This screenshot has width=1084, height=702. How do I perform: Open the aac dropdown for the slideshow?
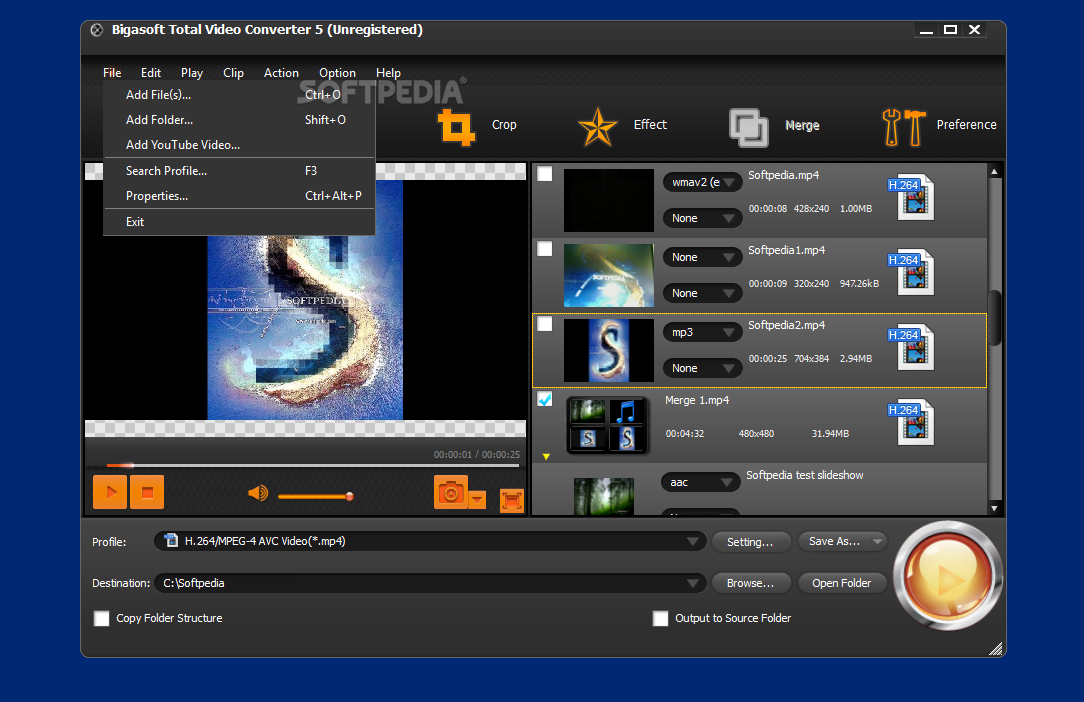(x=700, y=482)
